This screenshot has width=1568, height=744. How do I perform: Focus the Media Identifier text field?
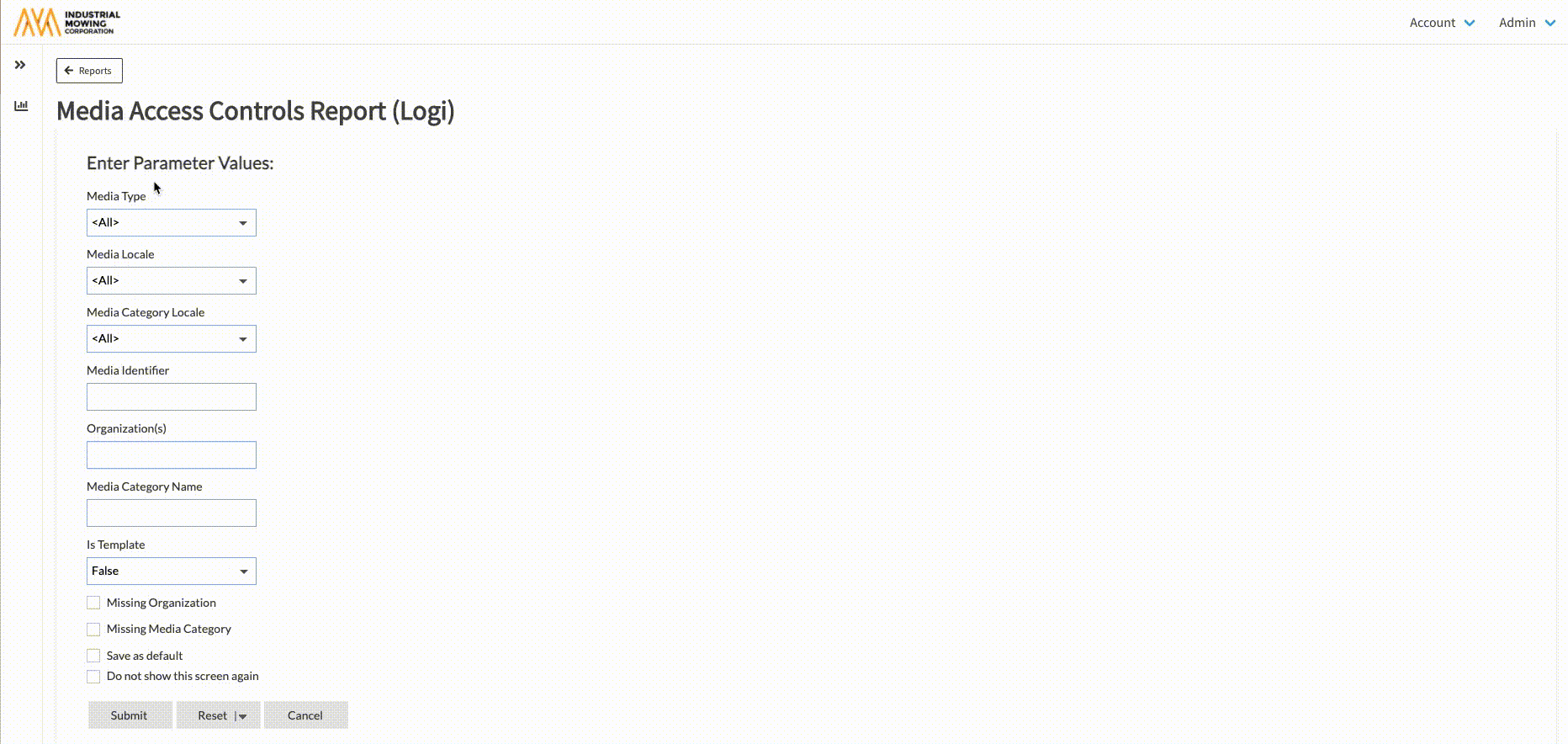click(x=172, y=397)
